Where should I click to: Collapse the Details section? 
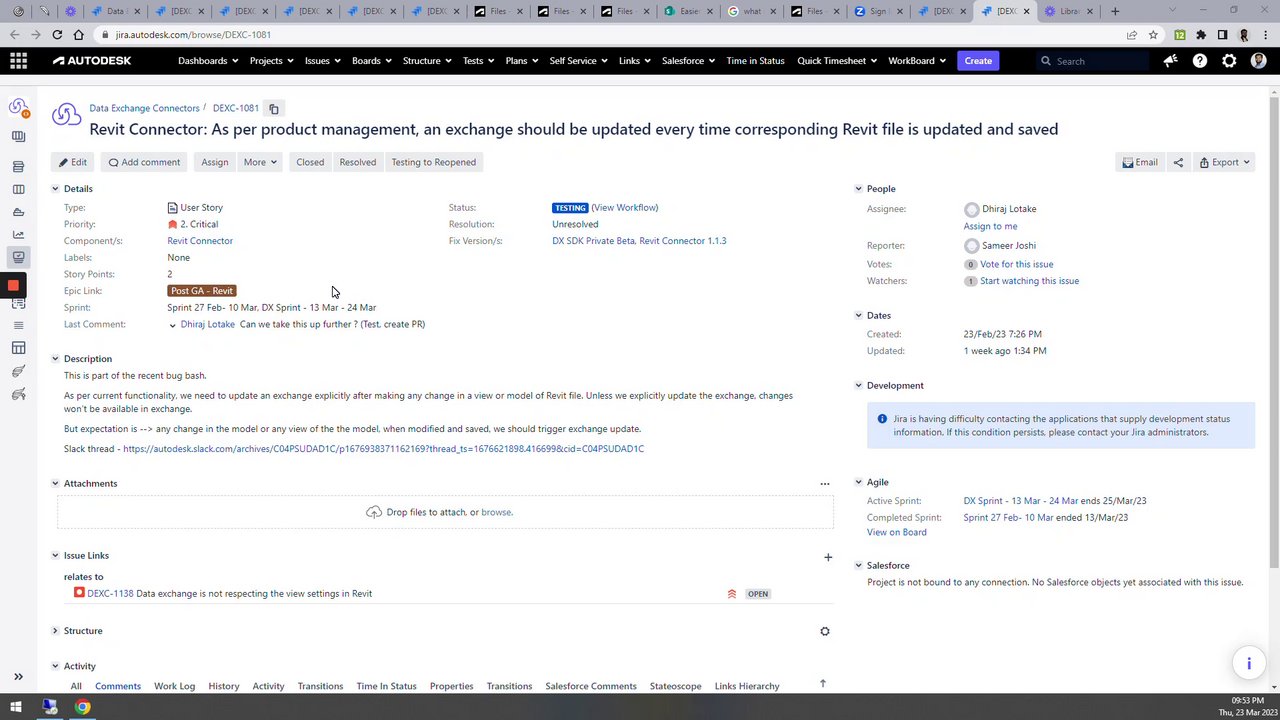[x=55, y=189]
